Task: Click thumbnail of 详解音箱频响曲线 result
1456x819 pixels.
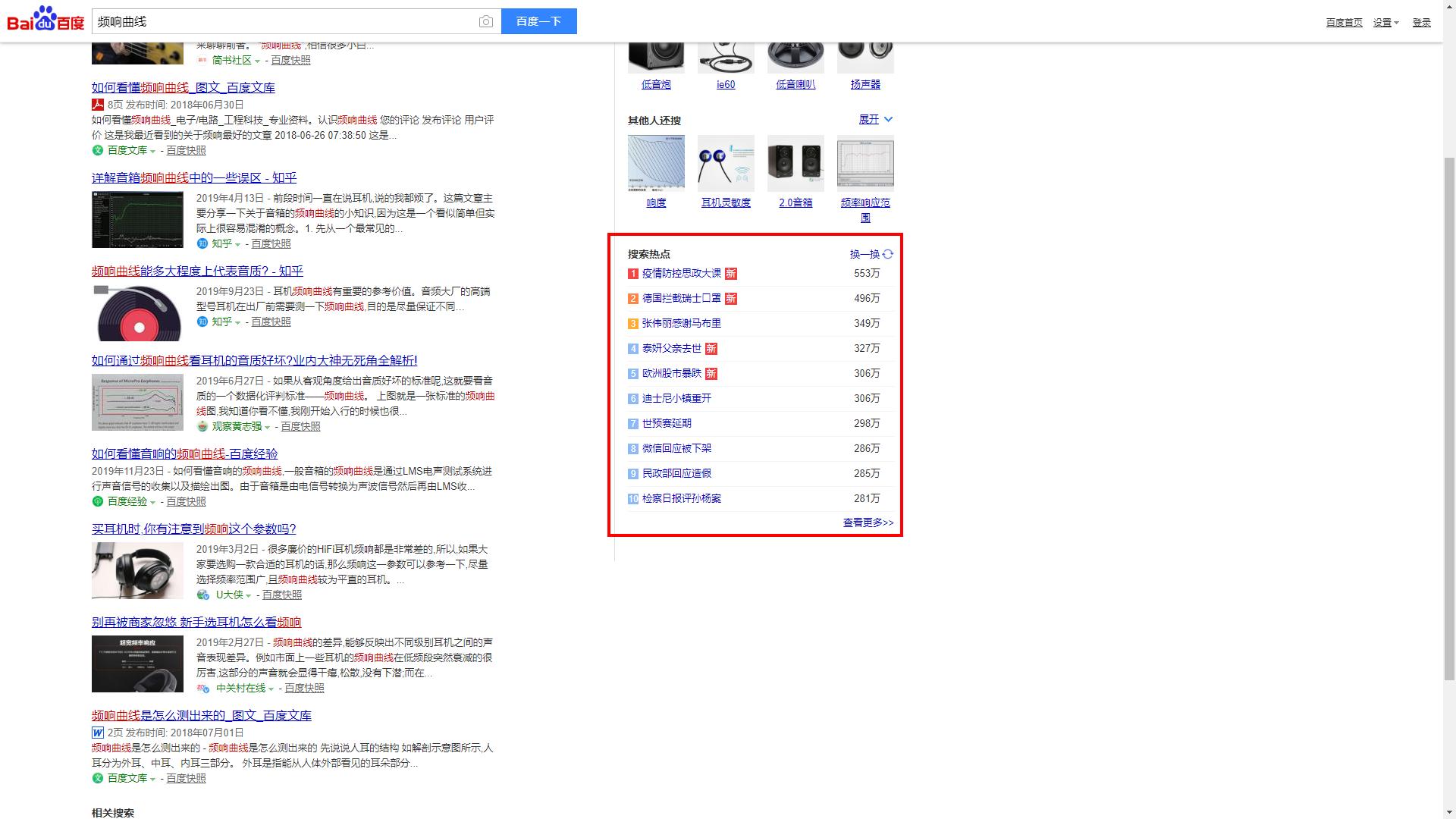Action: point(137,219)
